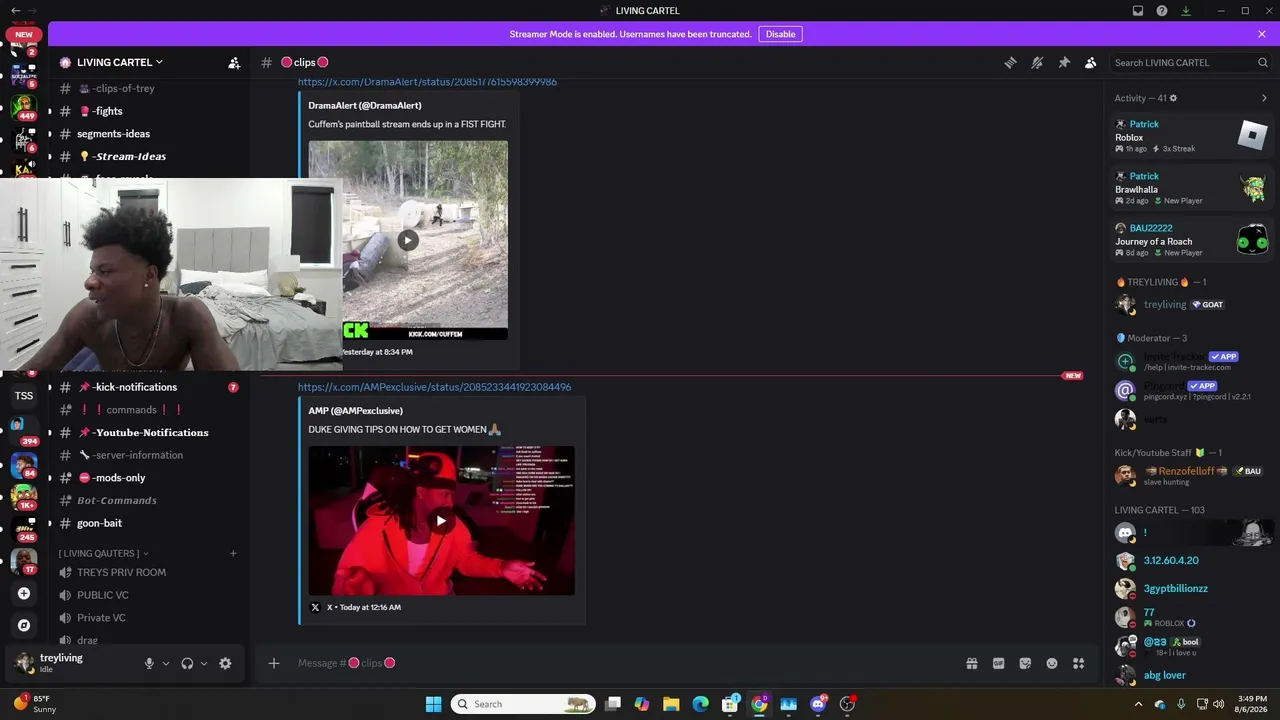
Task: Mute the microphone in user panel
Action: pyautogui.click(x=149, y=663)
